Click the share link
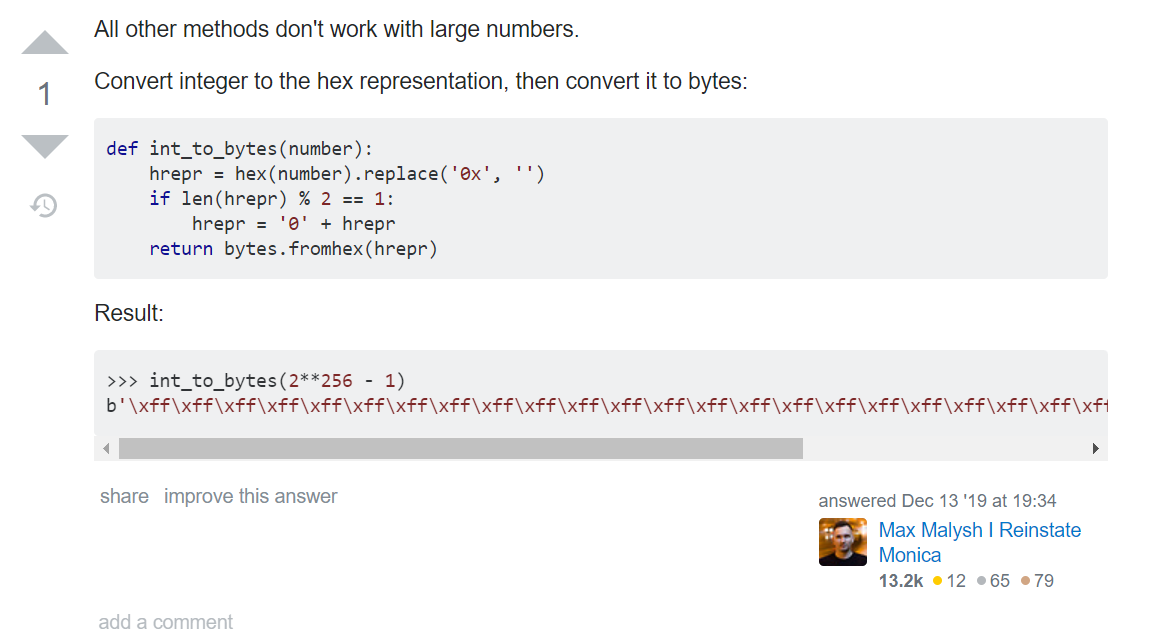Image resolution: width=1162 pixels, height=633 pixels. (x=124, y=497)
